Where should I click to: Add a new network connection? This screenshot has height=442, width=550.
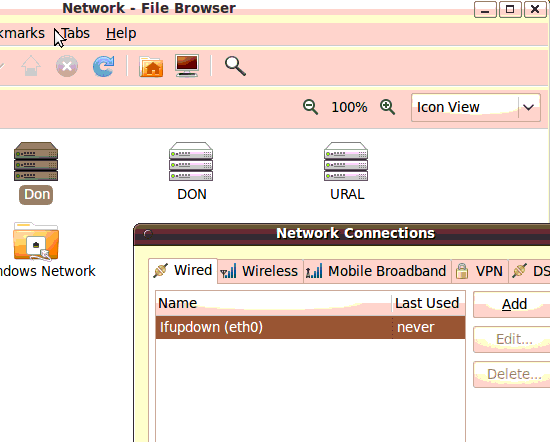point(512,304)
